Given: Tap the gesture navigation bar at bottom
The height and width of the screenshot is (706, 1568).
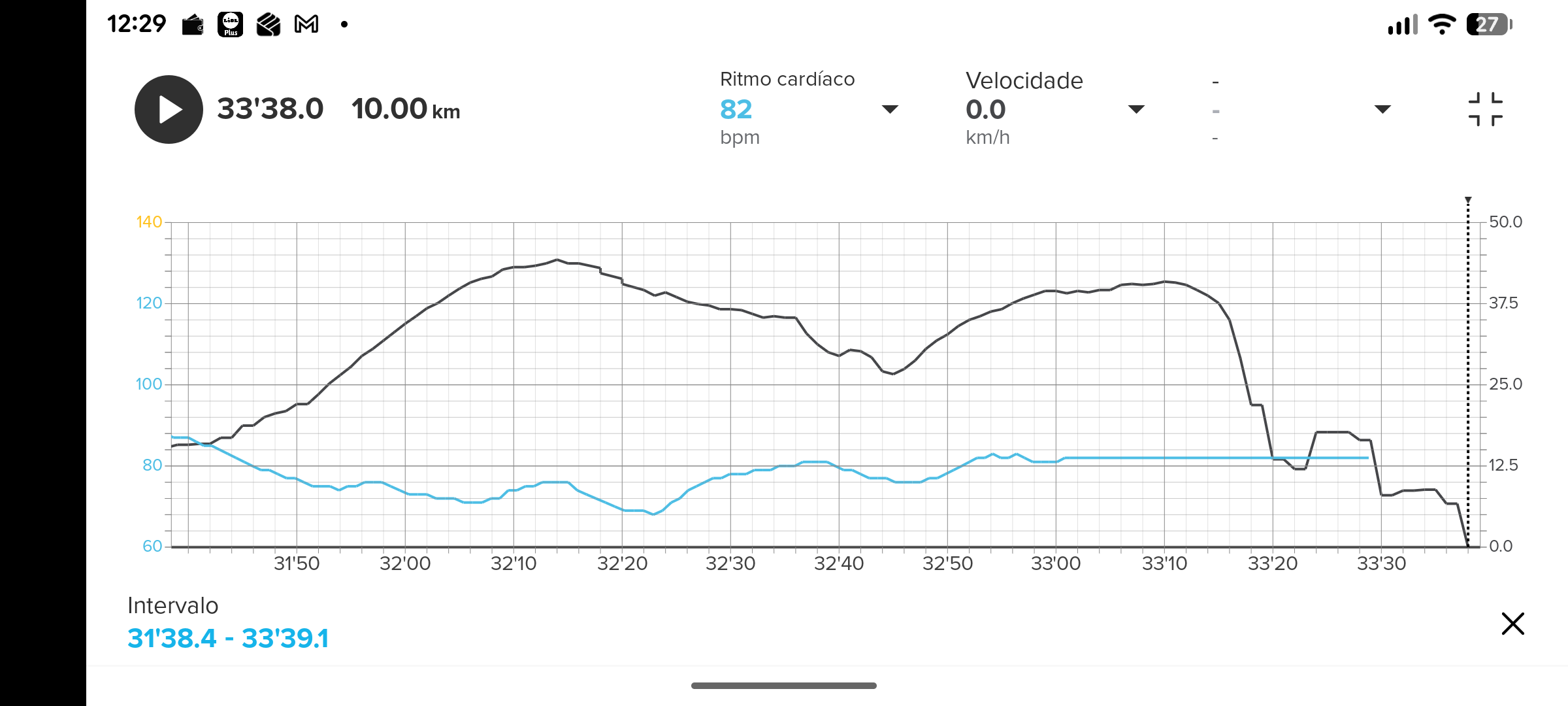Looking at the screenshot, I should pyautogui.click(x=783, y=686).
